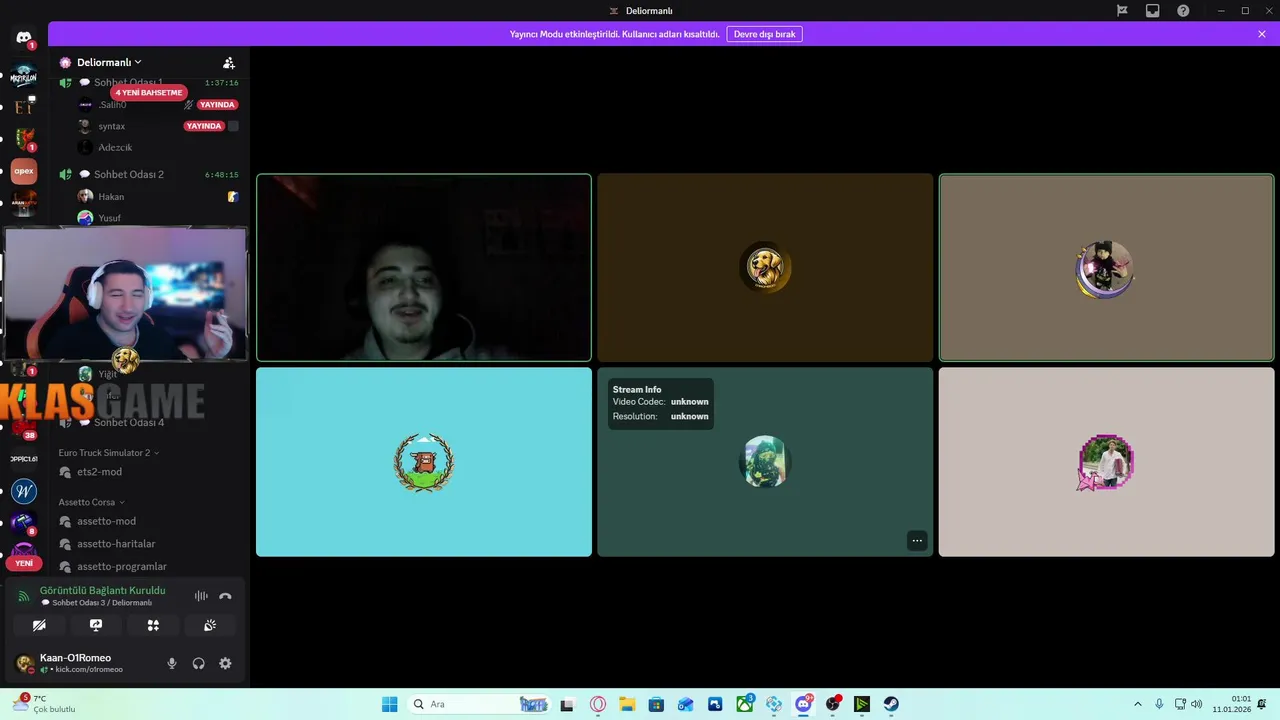This screenshot has width=1280, height=720.
Task: Collapse the Euro Truck Simulator 2 category
Action: (108, 453)
